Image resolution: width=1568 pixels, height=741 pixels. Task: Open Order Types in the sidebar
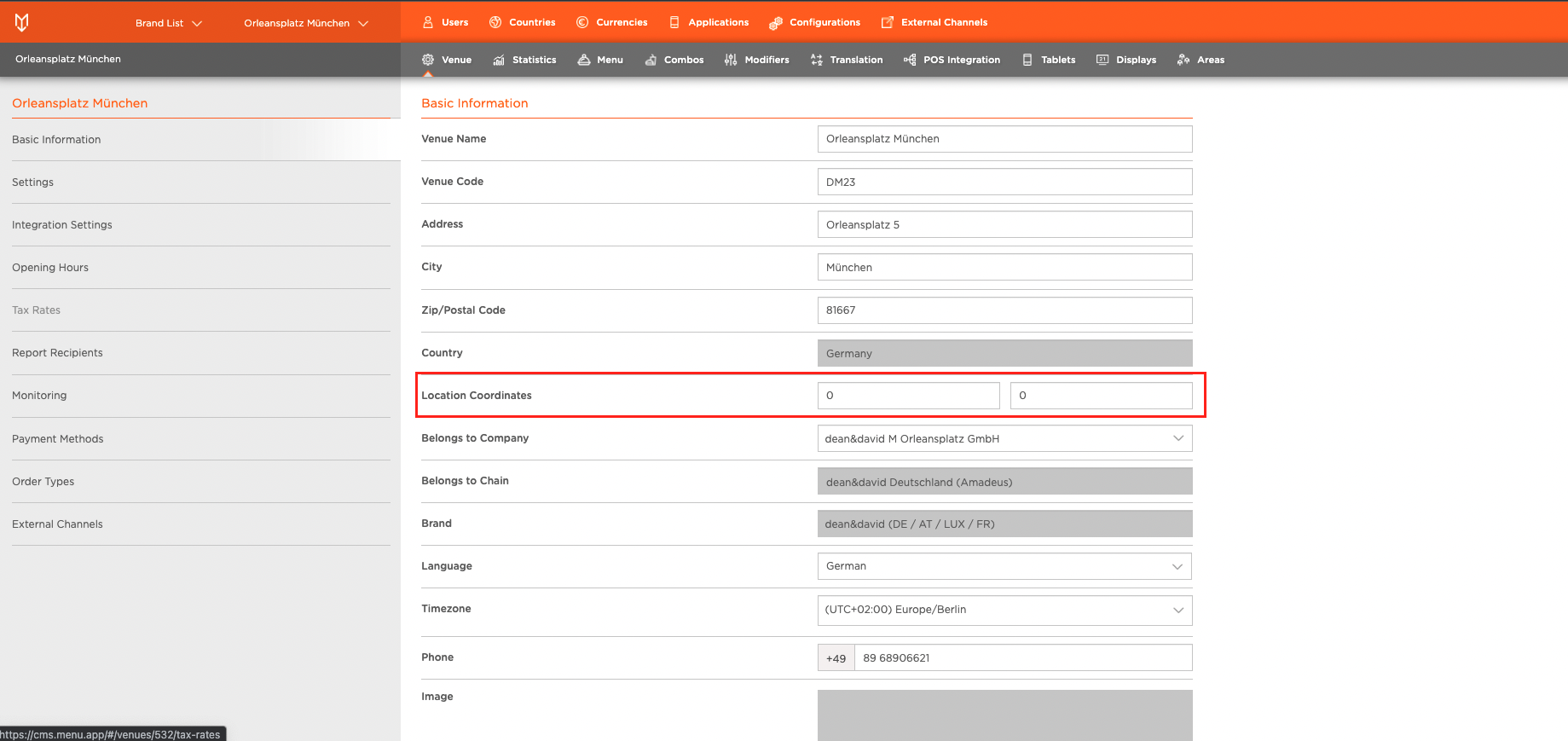pyautogui.click(x=201, y=482)
